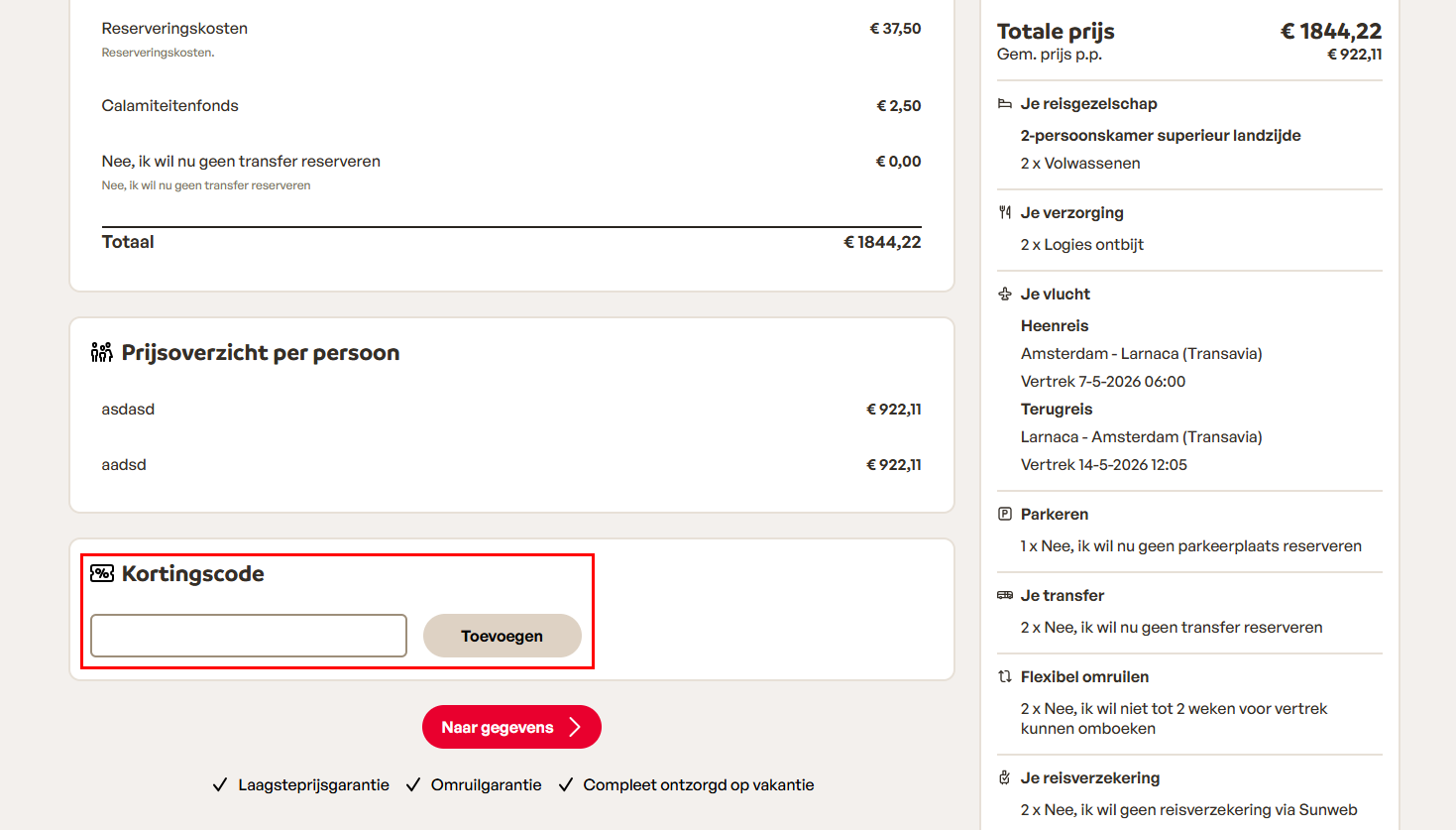Click the Totaal amount of € 1844,22
The image size is (1456, 830).
pyautogui.click(x=882, y=241)
